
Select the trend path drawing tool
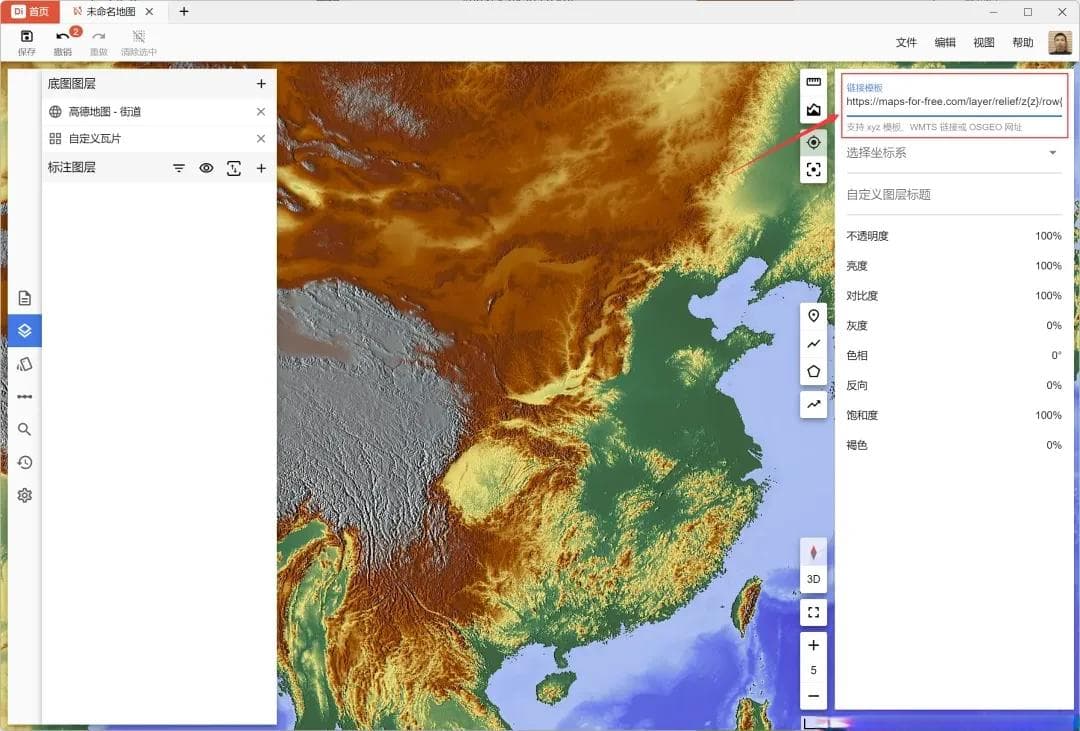coord(813,404)
